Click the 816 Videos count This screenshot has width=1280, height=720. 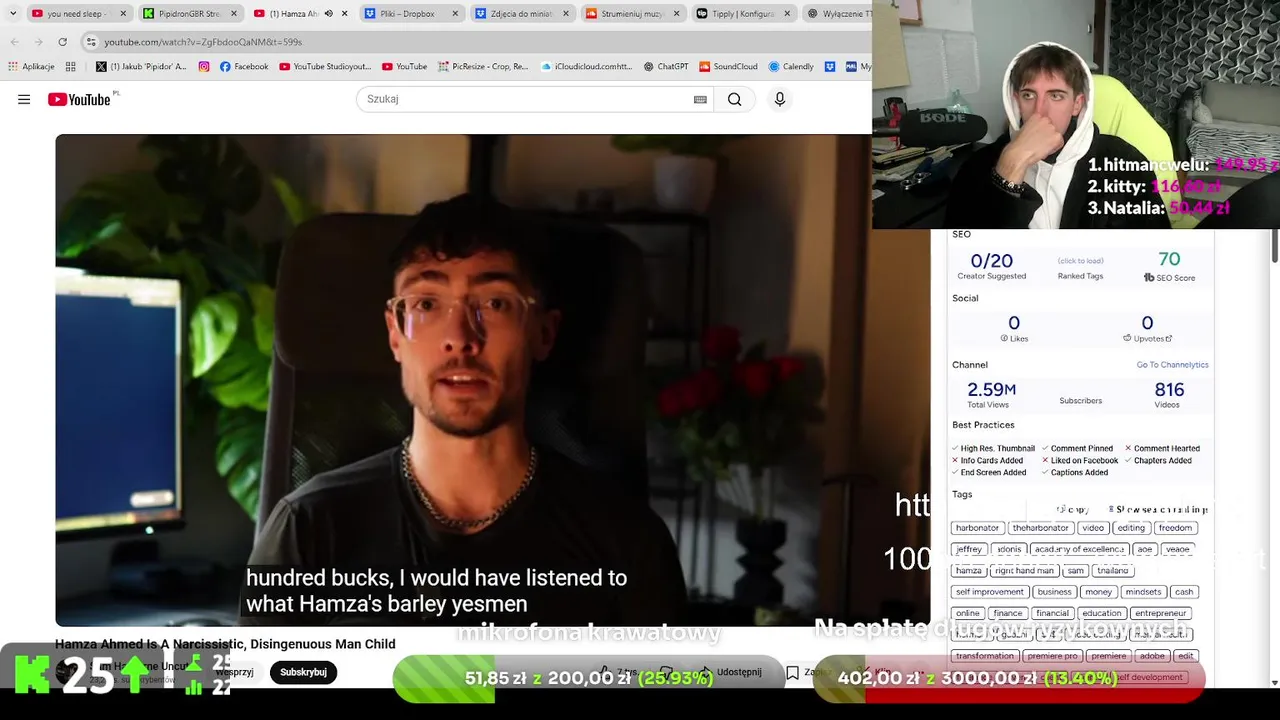[1169, 390]
